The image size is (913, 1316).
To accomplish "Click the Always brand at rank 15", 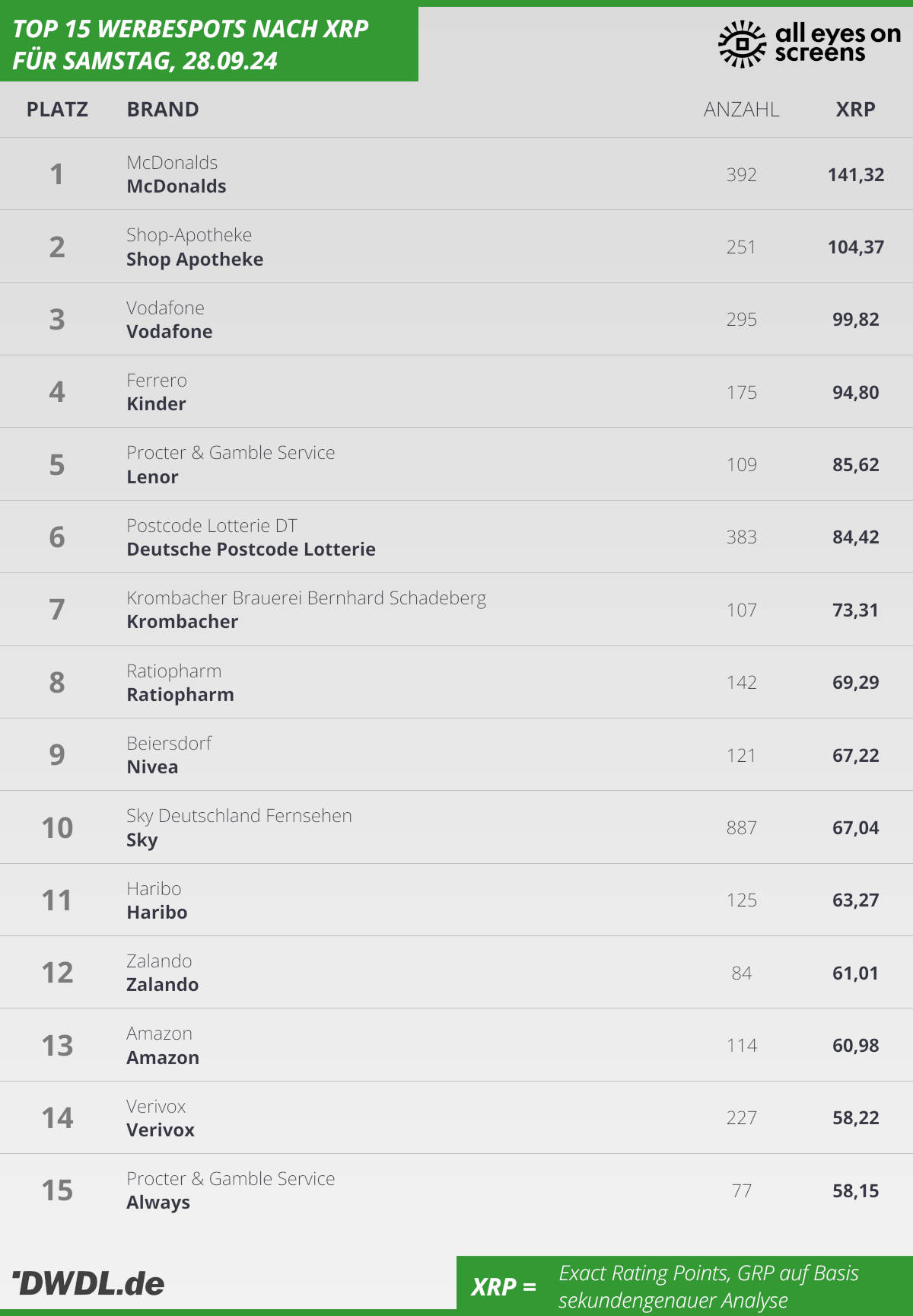I will 158,1203.
